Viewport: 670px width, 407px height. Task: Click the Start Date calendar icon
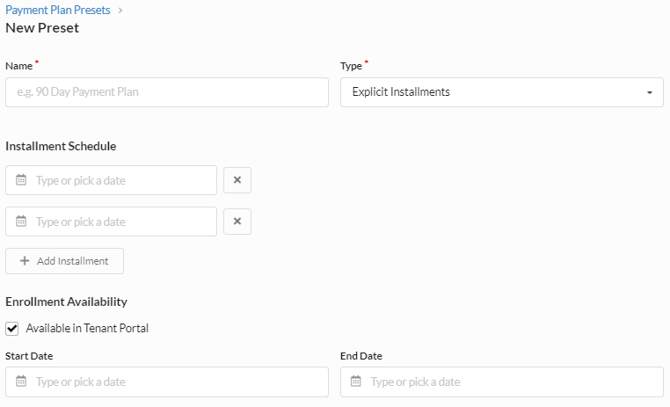click(x=21, y=382)
